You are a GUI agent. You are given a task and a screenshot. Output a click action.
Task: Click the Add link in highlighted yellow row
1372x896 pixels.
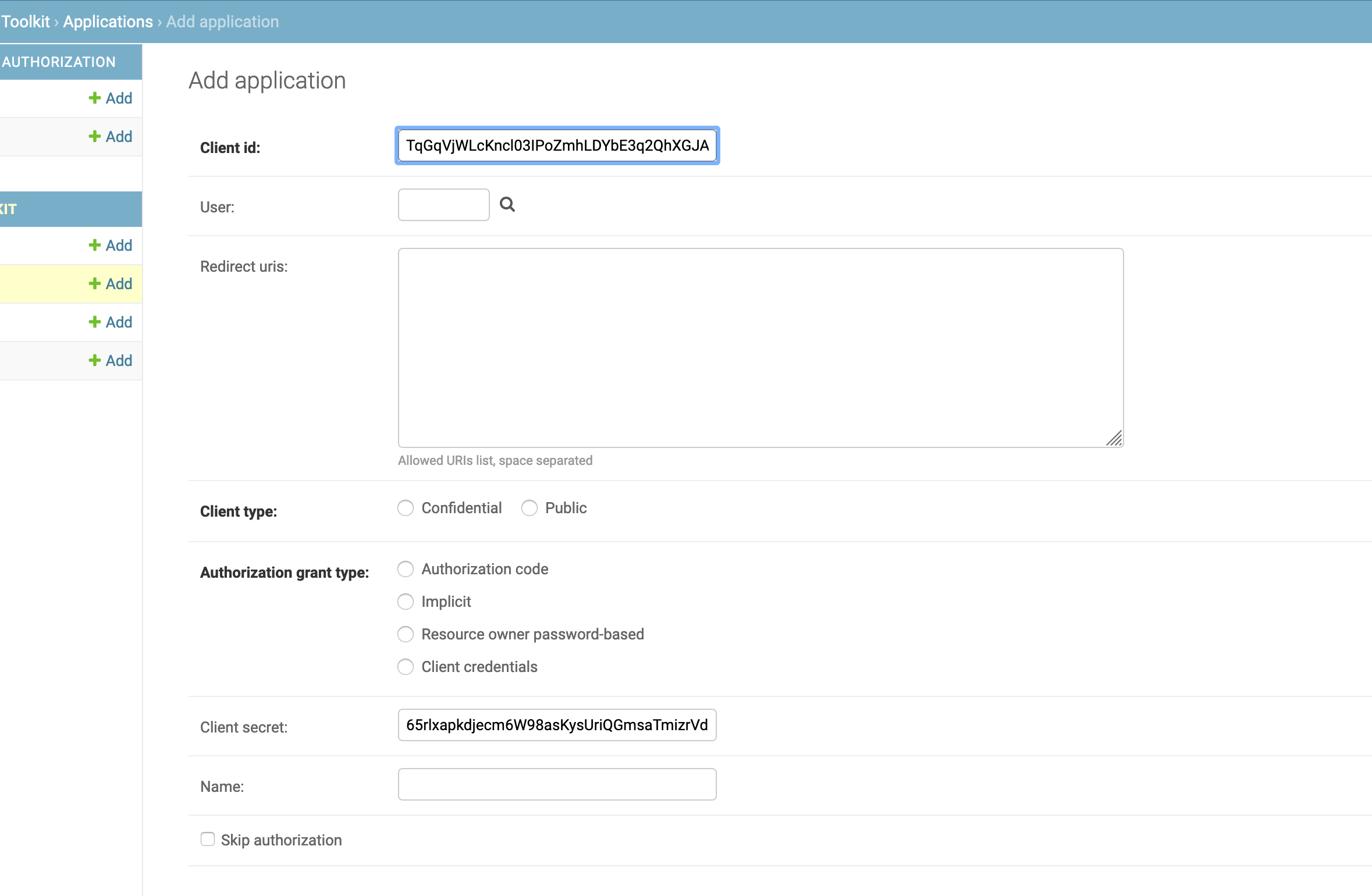(x=111, y=284)
